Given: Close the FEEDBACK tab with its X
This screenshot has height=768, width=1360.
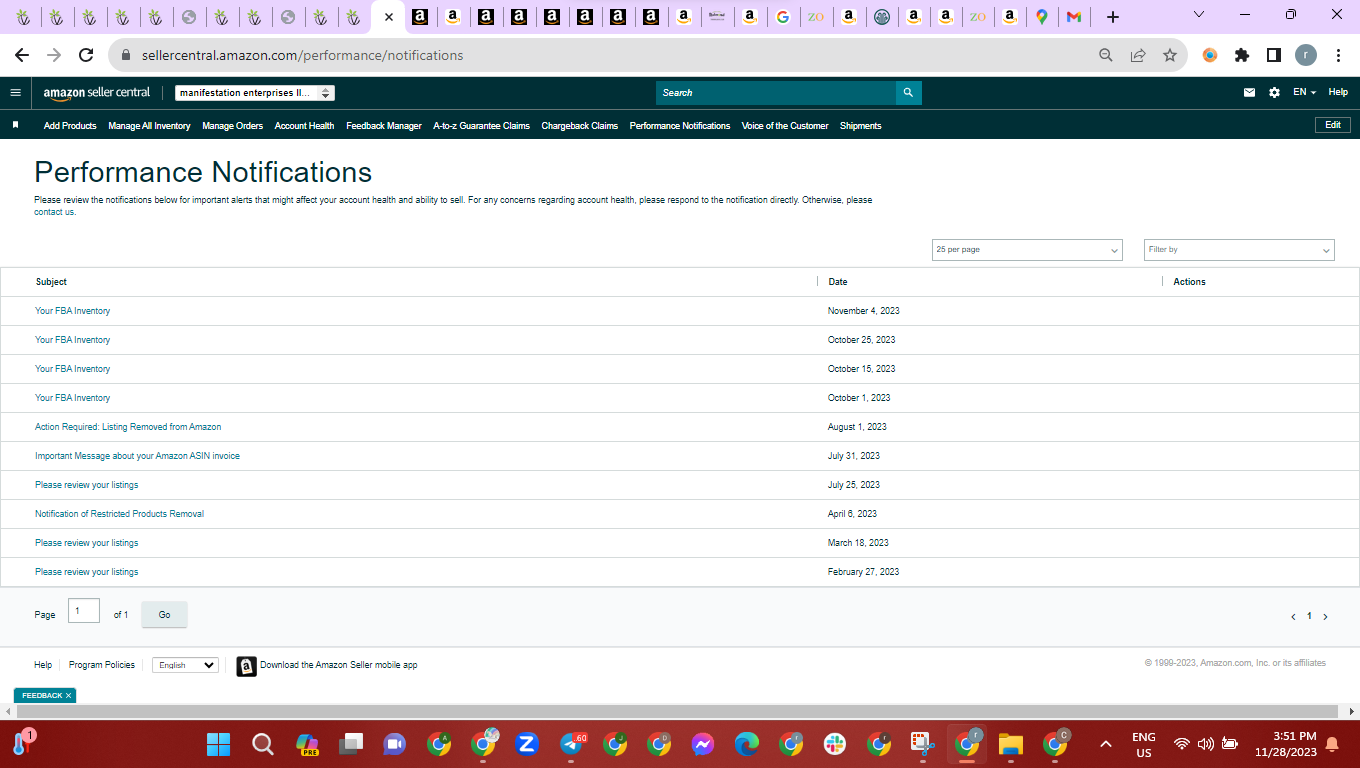Looking at the screenshot, I should click(68, 695).
